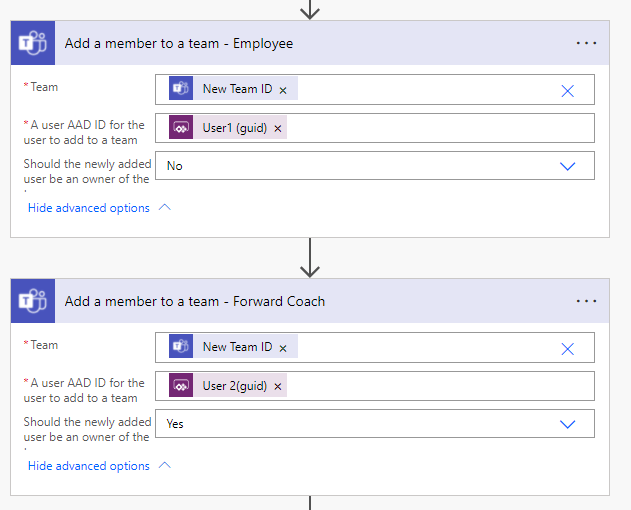Remove New Team ID token in Forward Coach action
Viewport: 631px width, 510px height.
click(283, 348)
